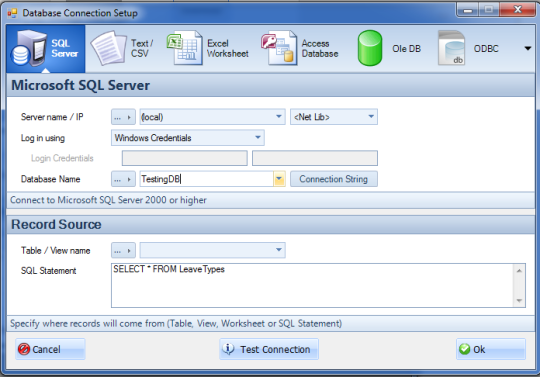This screenshot has width=540, height=377.
Task: Expand the (local) server name dropdown
Action: click(279, 117)
